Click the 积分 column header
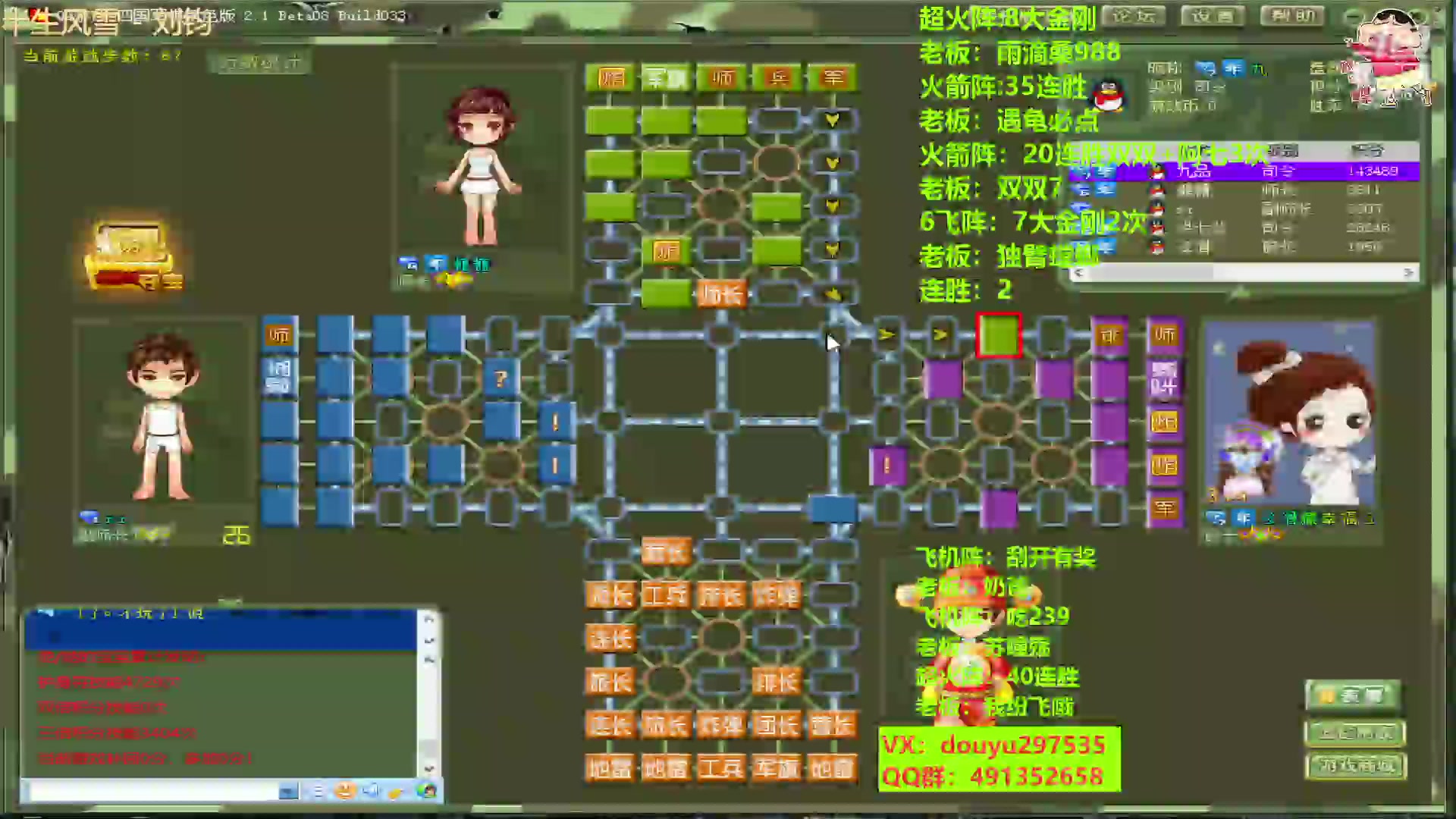 pyautogui.click(x=1367, y=151)
